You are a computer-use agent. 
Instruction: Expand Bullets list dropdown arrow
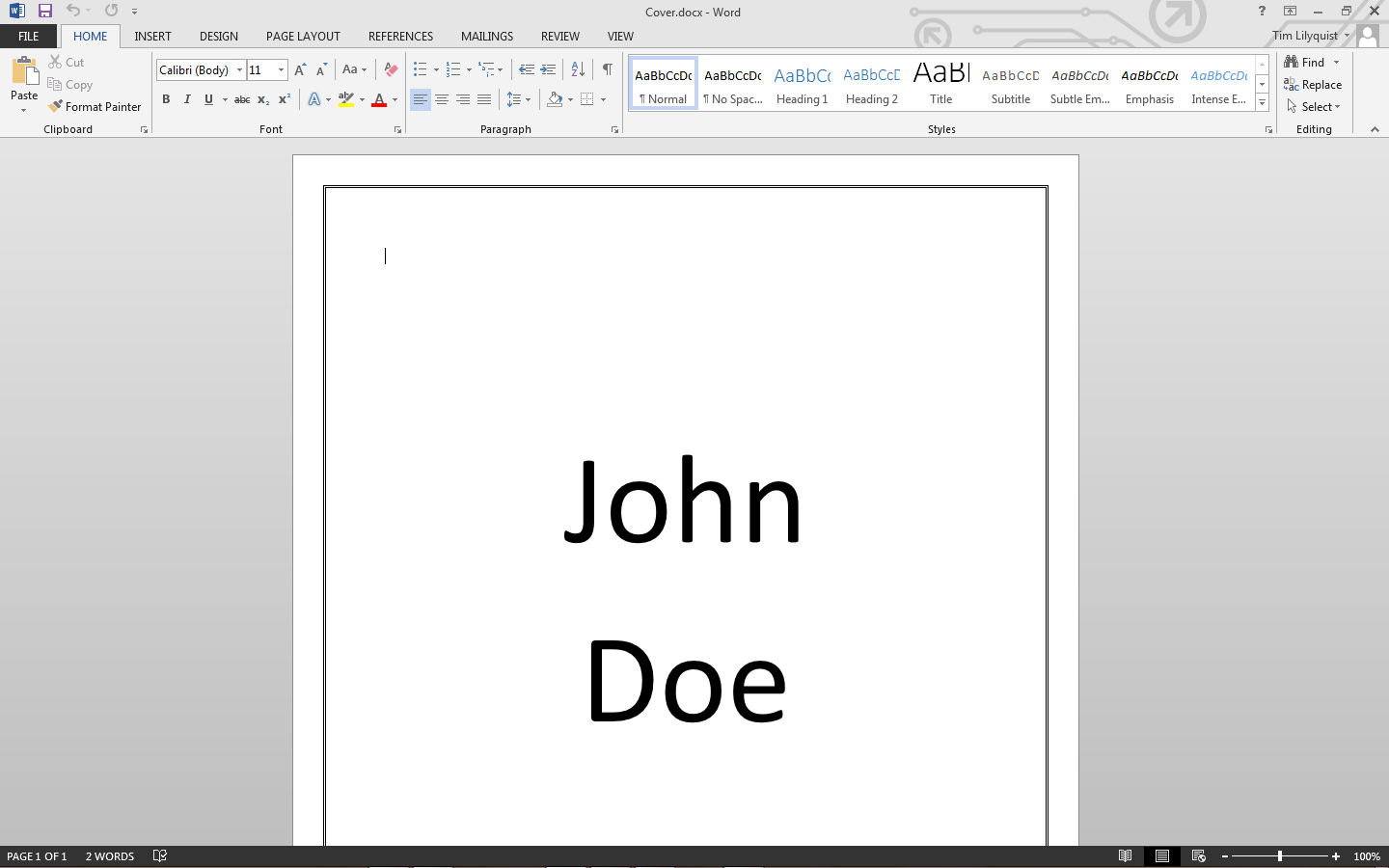click(x=436, y=69)
